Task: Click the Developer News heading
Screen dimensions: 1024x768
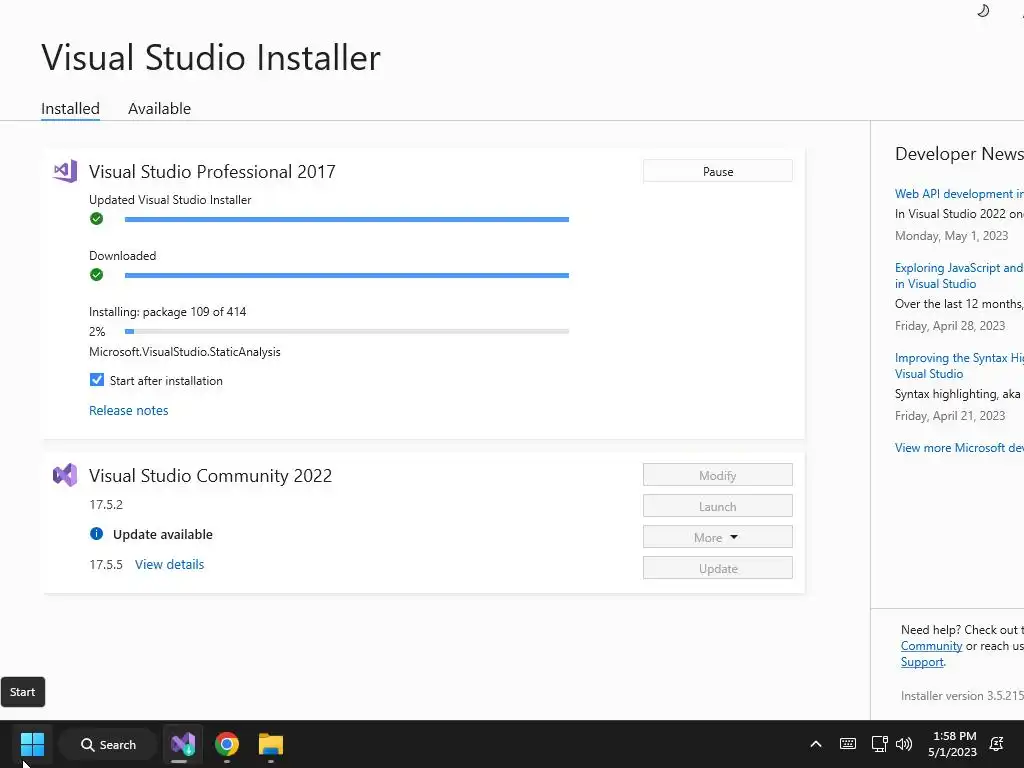Action: click(959, 153)
